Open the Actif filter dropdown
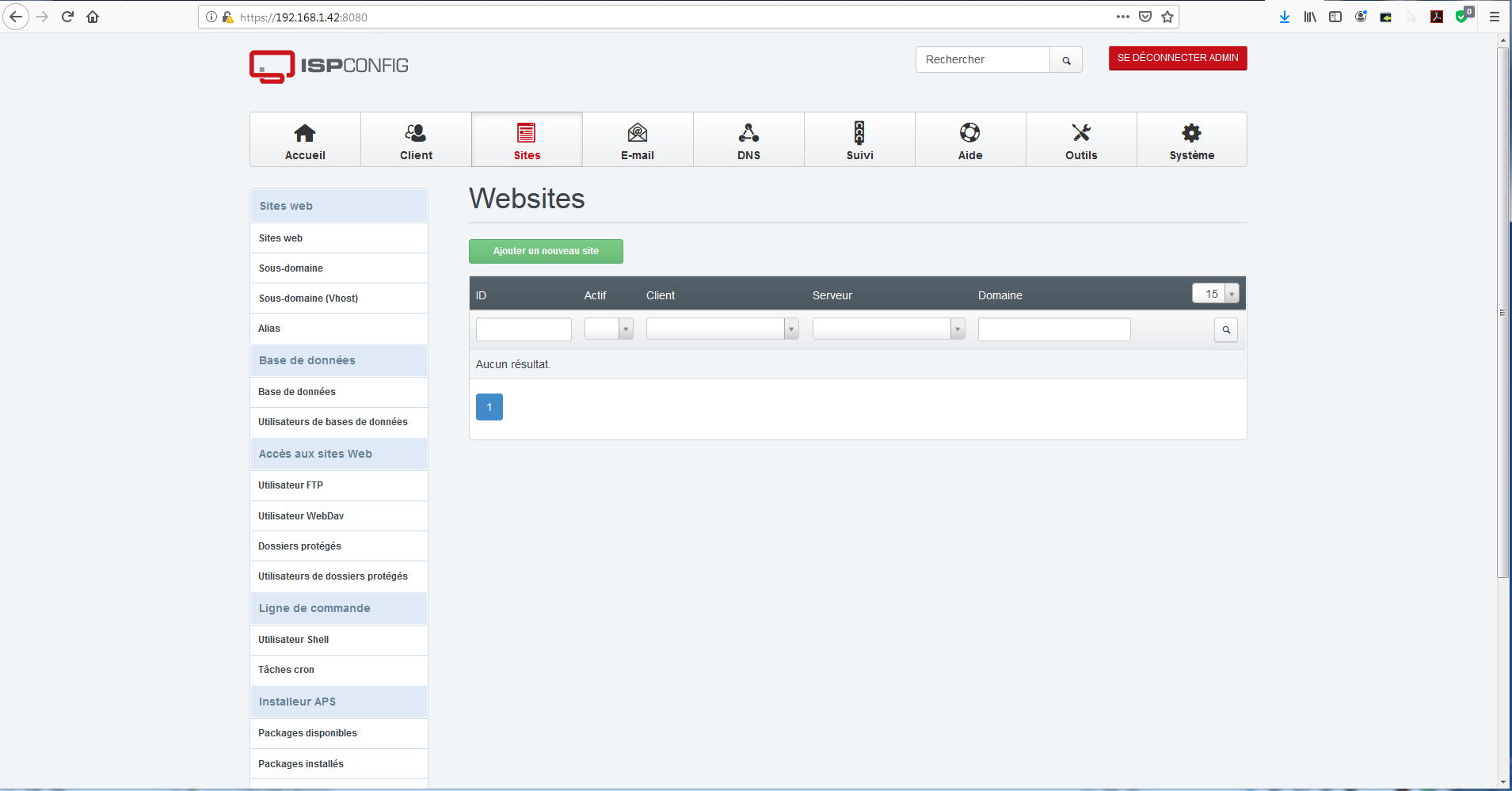This screenshot has height=791, width=1512. (609, 329)
